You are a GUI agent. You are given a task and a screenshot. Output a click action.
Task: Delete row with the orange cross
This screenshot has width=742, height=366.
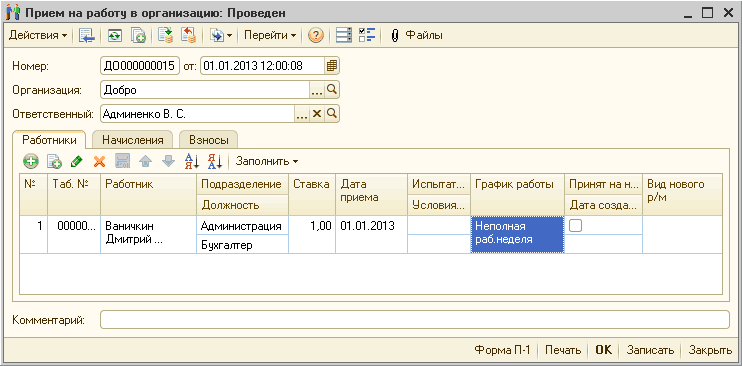tap(99, 161)
